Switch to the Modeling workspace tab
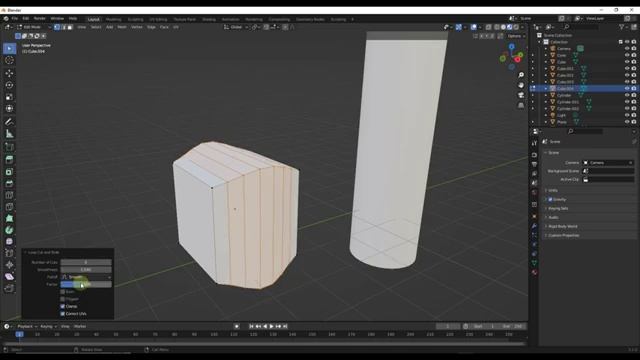The image size is (640, 360). tap(113, 19)
